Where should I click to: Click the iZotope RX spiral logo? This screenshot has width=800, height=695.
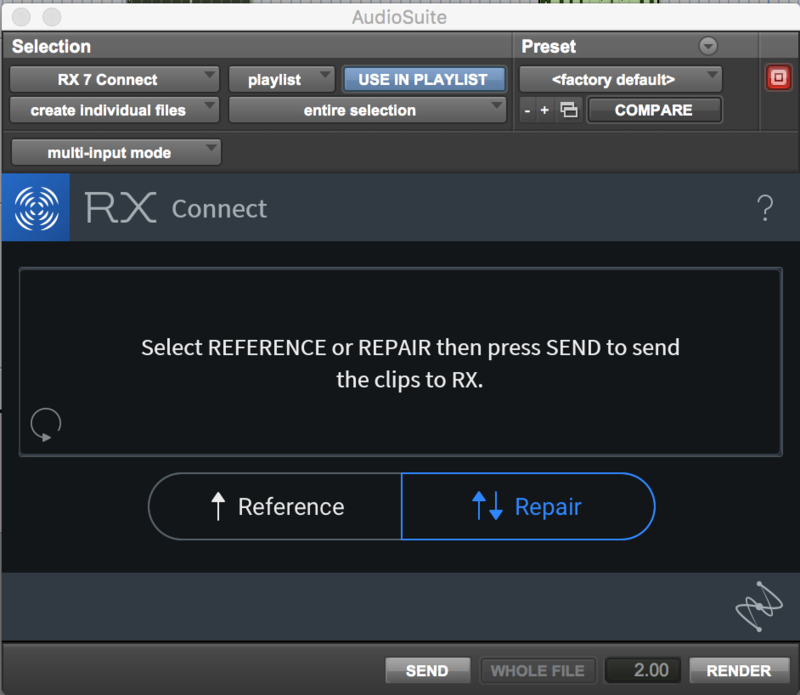point(36,208)
